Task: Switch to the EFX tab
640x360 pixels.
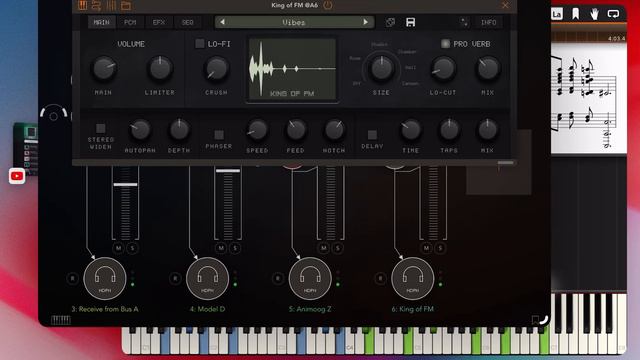Action: click(159, 22)
